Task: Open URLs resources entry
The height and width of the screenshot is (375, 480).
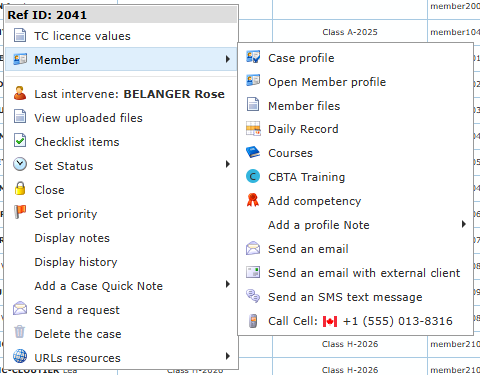Action: coord(121,358)
